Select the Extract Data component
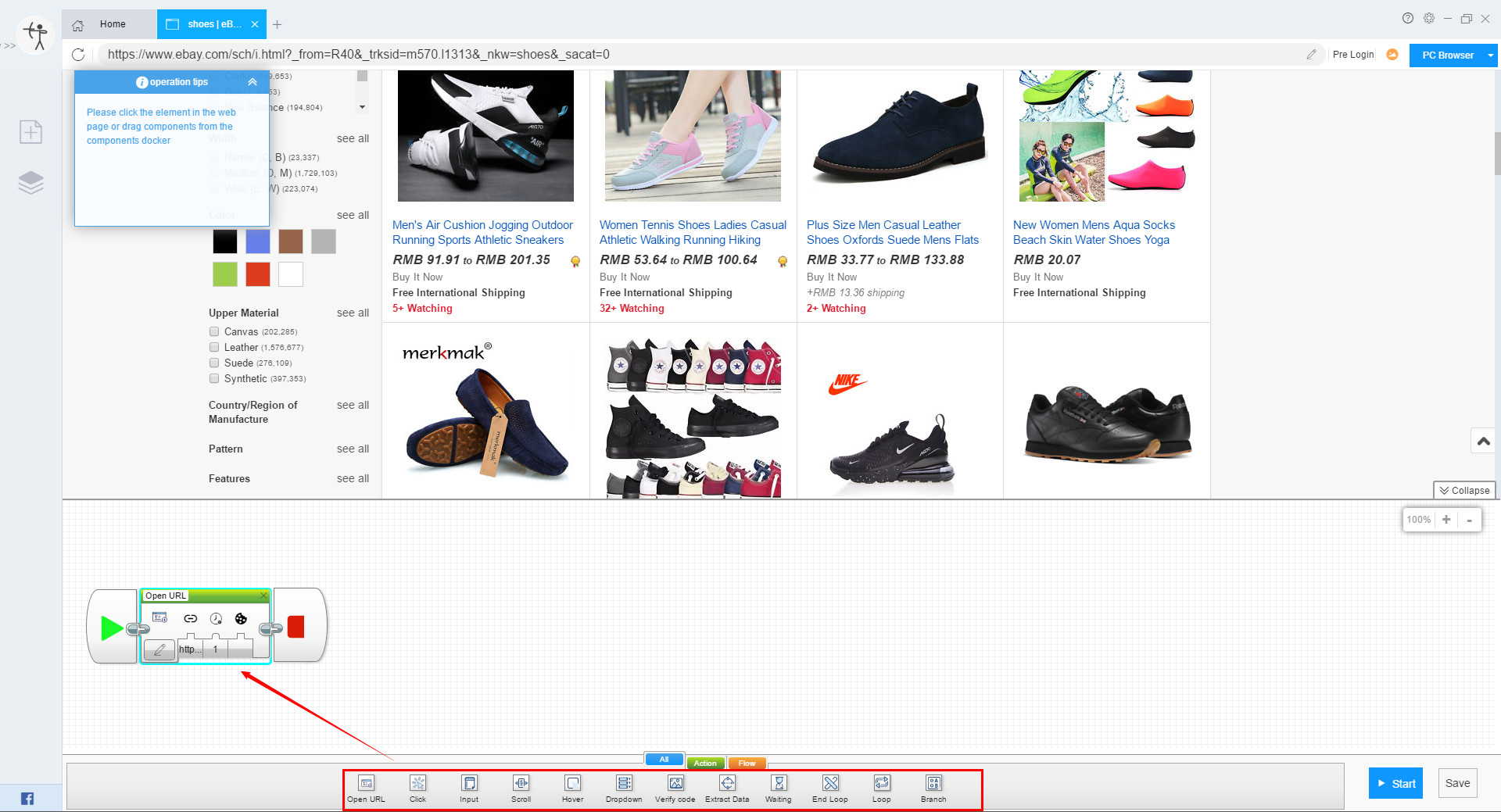 point(727,784)
